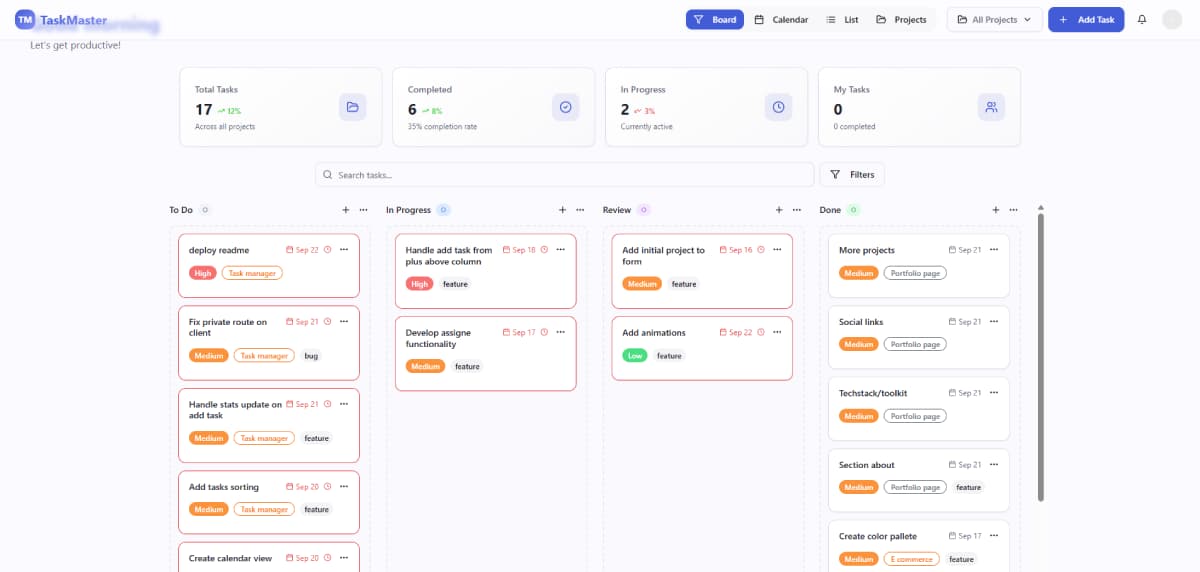The width and height of the screenshot is (1200, 572).
Task: Click the feature label on Section about
Action: pos(968,488)
